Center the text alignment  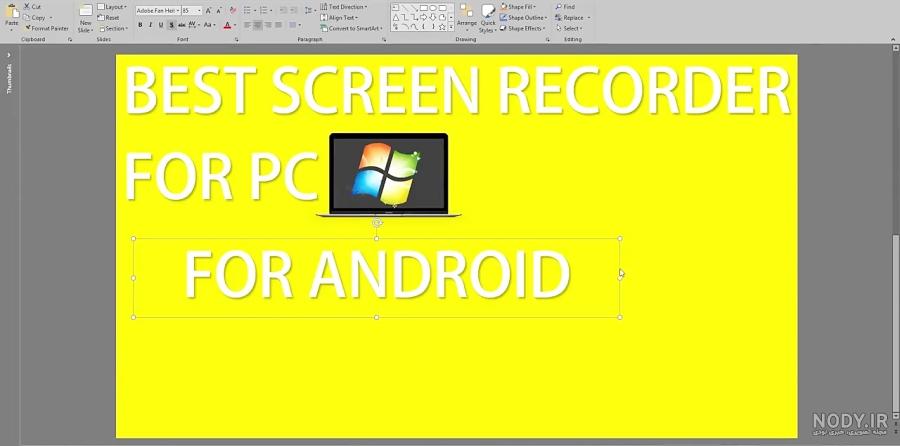pos(258,25)
